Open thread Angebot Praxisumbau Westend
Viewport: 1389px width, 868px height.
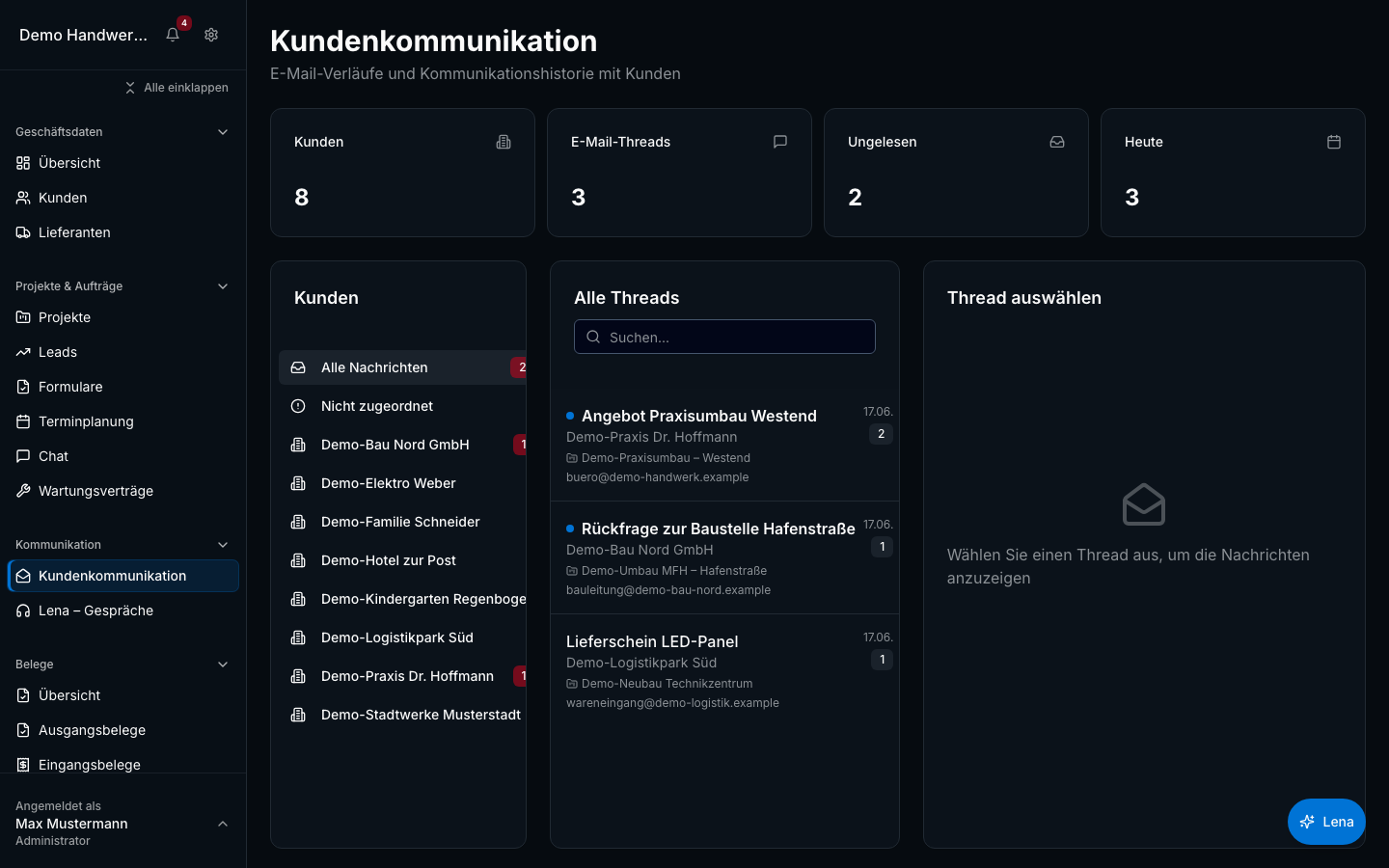[x=724, y=445]
